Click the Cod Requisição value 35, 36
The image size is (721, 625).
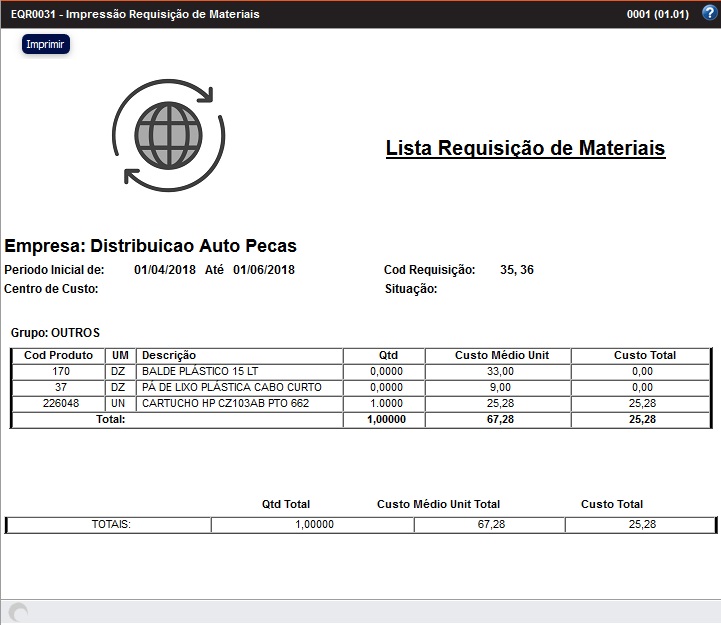(517, 270)
